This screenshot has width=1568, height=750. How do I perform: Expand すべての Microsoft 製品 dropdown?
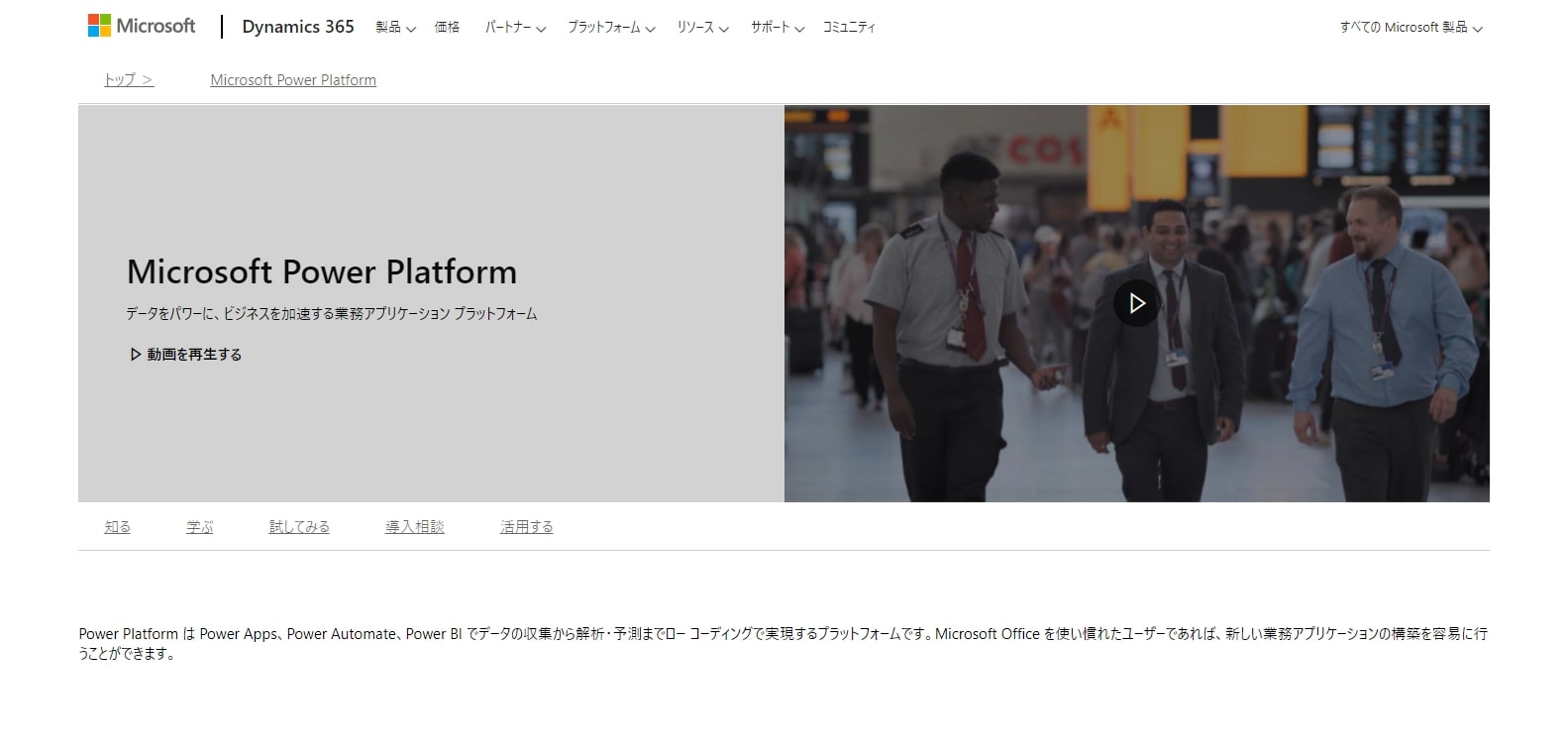(x=1411, y=28)
